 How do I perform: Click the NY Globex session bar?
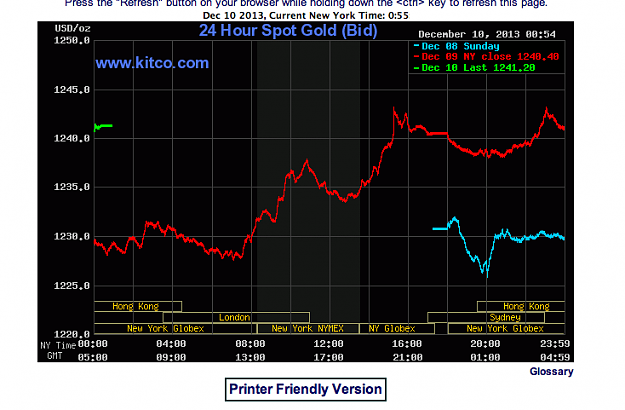point(397,329)
